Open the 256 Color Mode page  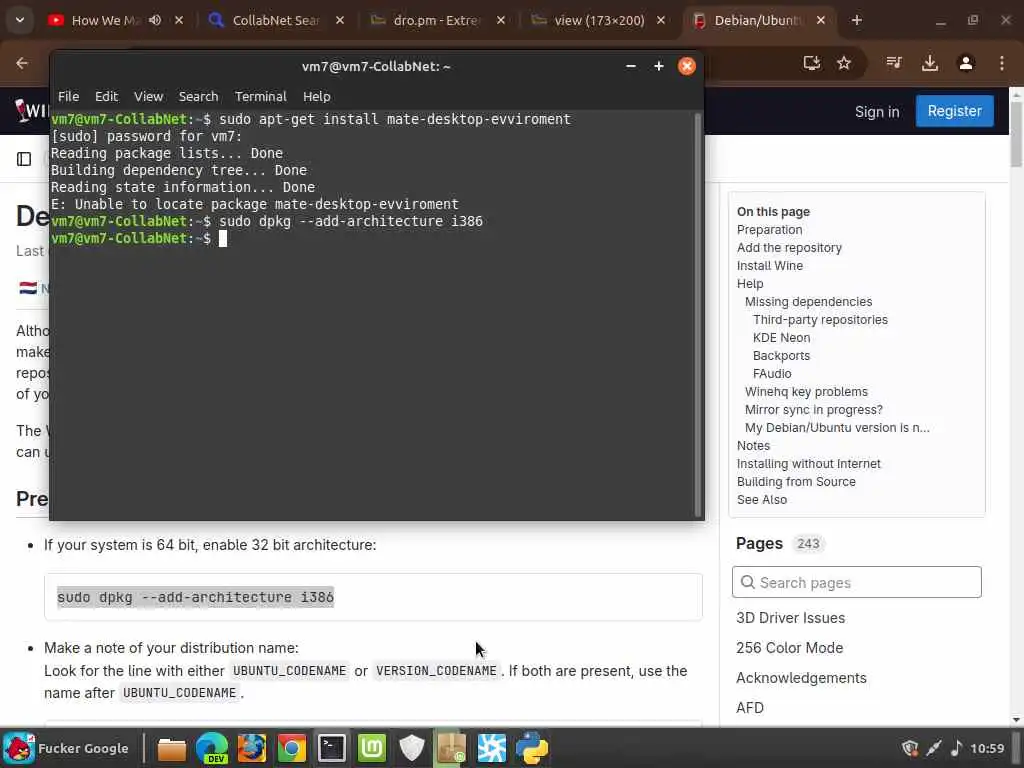click(x=789, y=648)
